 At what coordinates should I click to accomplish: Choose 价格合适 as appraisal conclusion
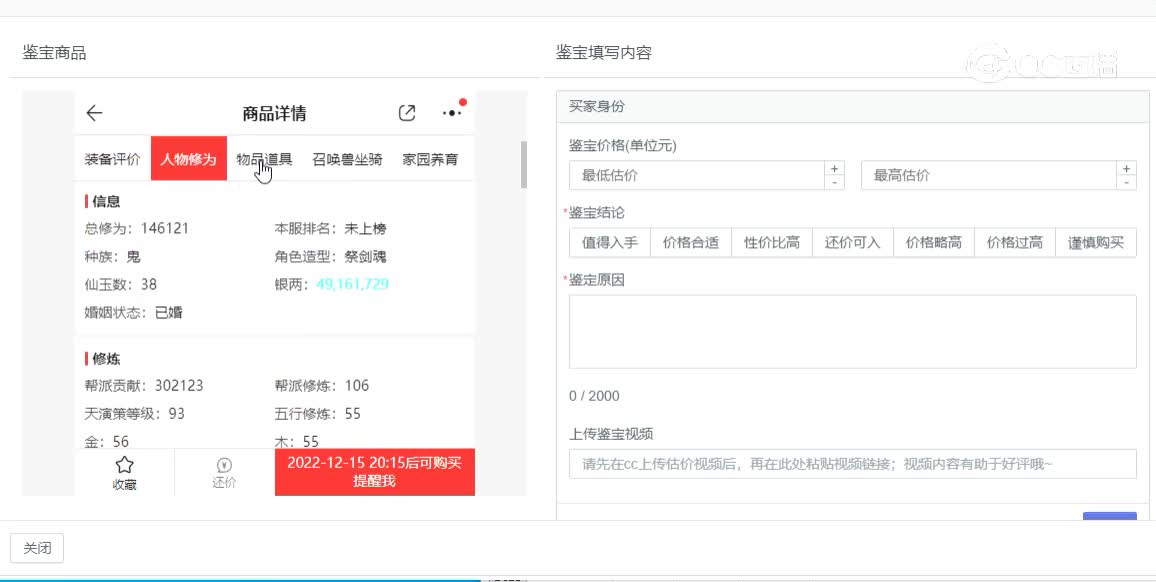point(691,243)
